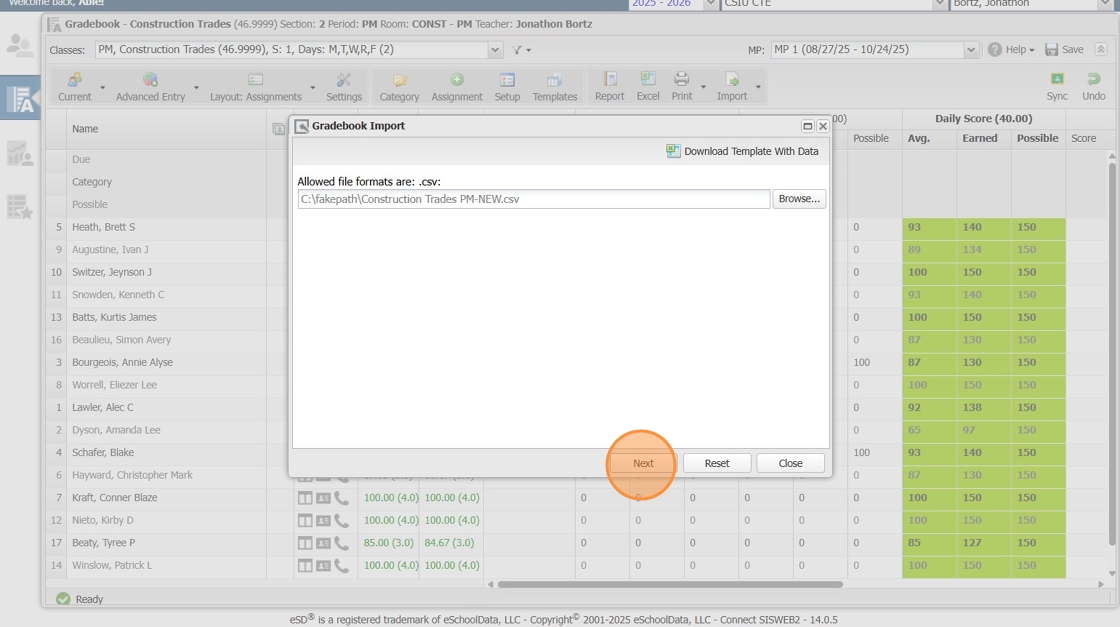The image size is (1120, 627).
Task: Open the Excel export toolbar icon
Action: click(648, 80)
